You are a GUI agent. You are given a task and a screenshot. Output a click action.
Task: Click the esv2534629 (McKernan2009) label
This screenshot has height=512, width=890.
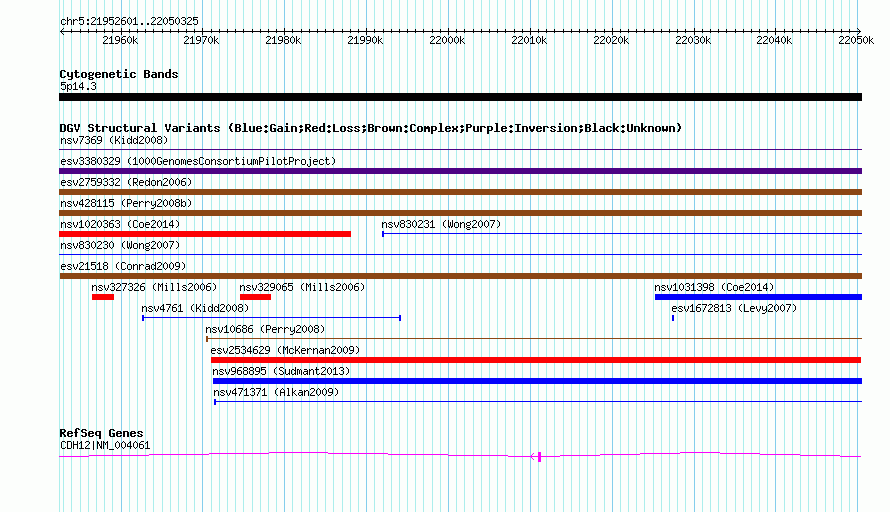[285, 350]
